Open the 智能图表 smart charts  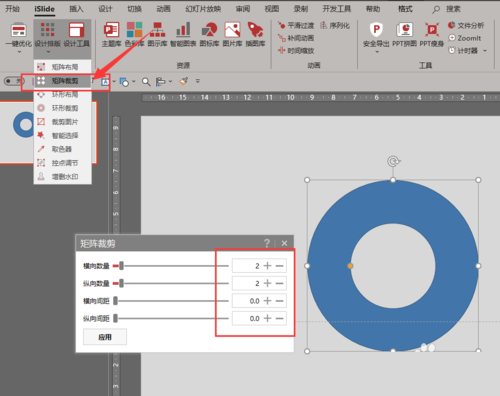click(183, 34)
